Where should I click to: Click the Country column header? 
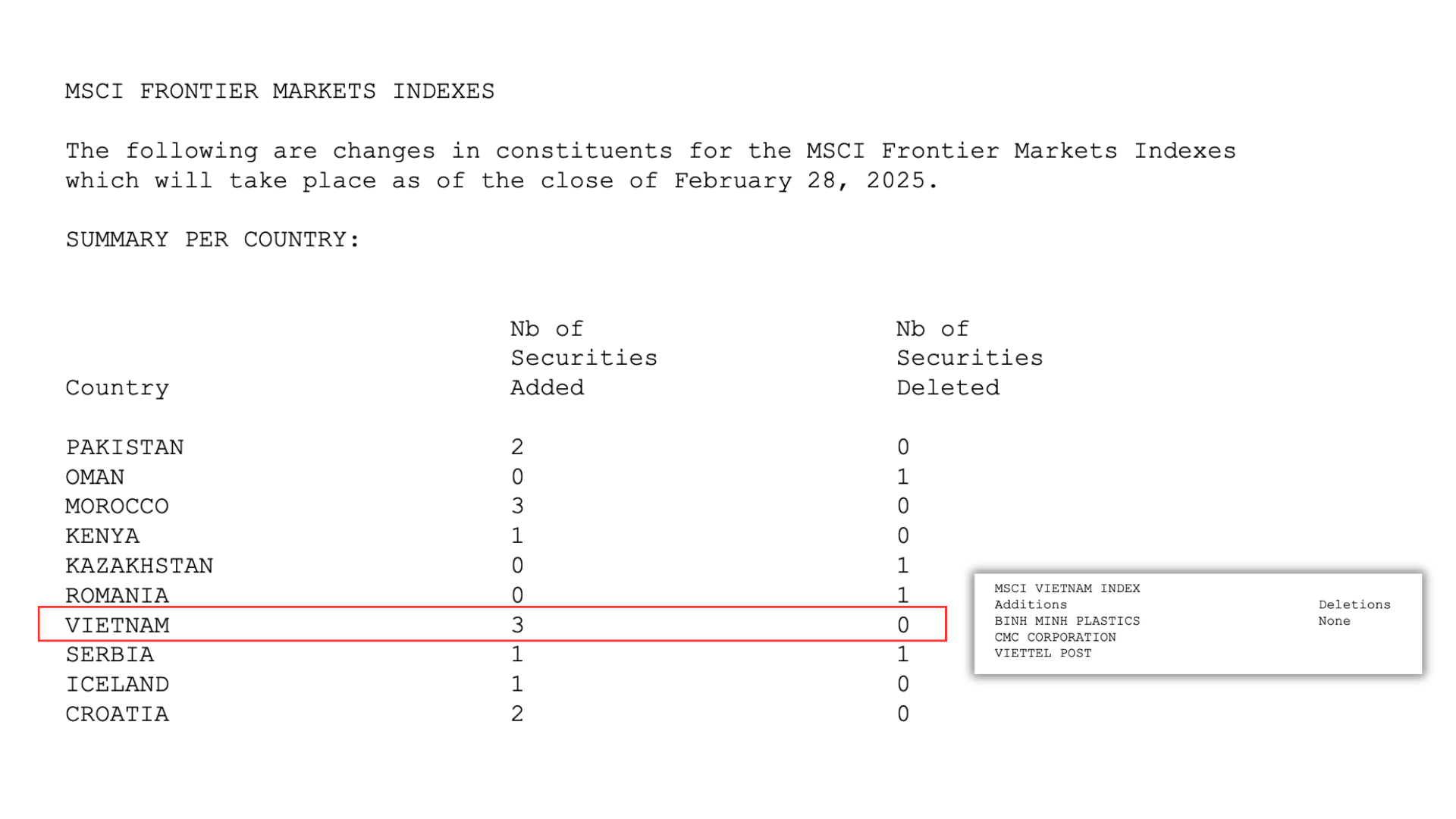coord(117,388)
